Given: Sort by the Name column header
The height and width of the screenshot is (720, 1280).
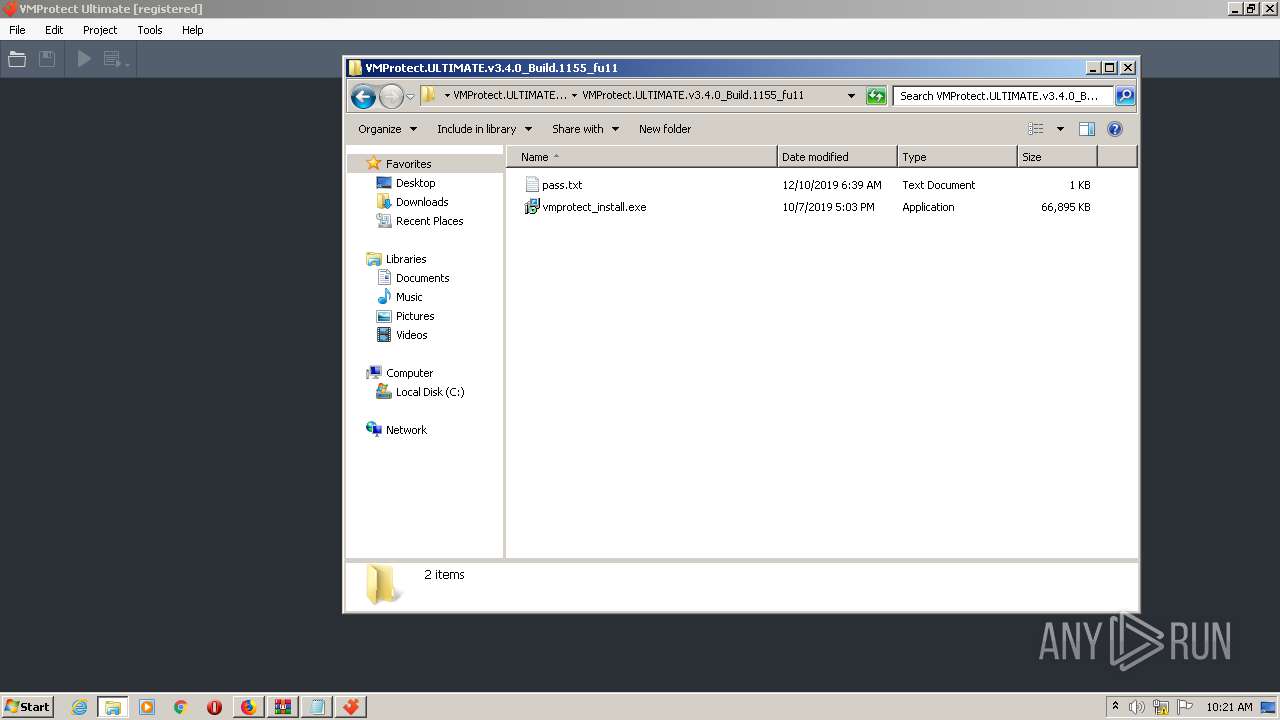Looking at the screenshot, I should (642, 157).
